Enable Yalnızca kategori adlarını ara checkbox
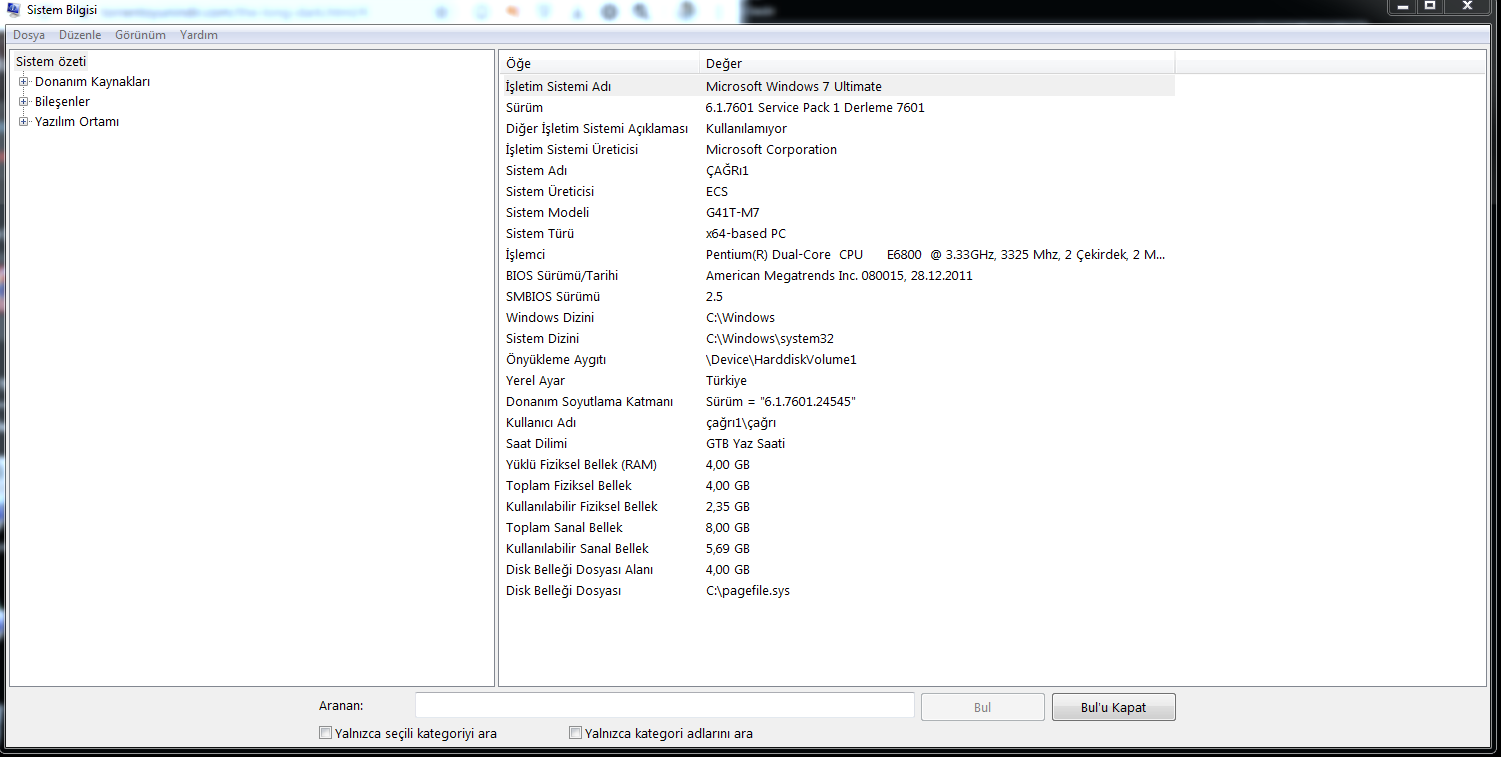This screenshot has height=757, width=1501. tap(575, 733)
